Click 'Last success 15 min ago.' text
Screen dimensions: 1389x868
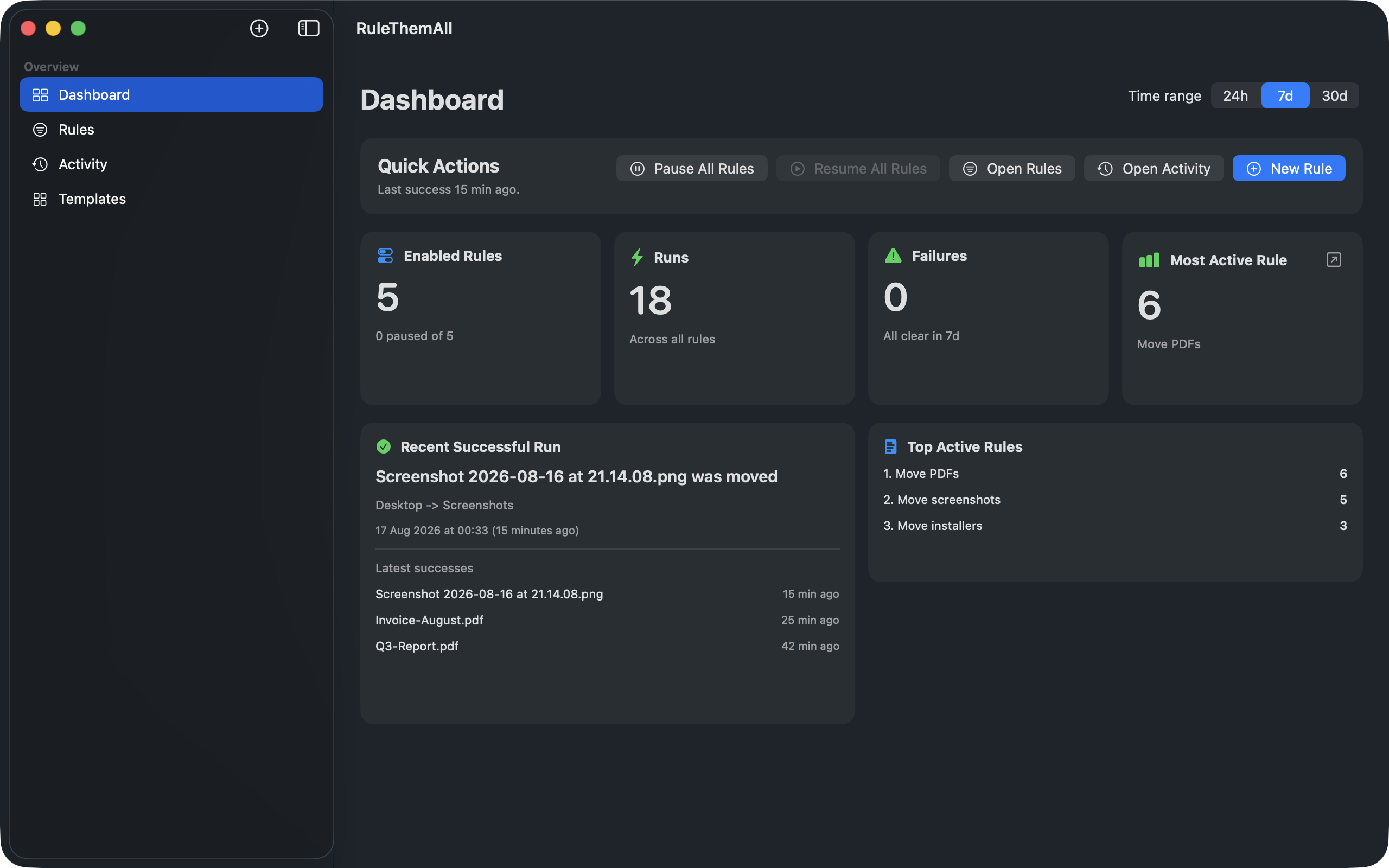(448, 189)
